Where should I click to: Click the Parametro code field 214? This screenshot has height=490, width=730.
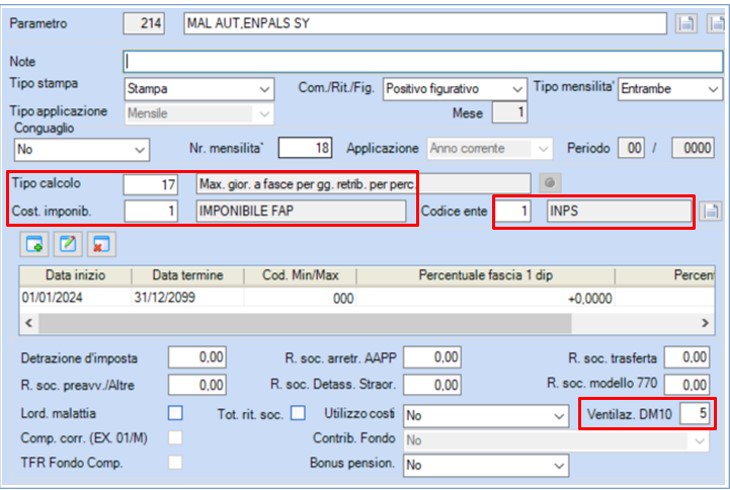point(144,23)
